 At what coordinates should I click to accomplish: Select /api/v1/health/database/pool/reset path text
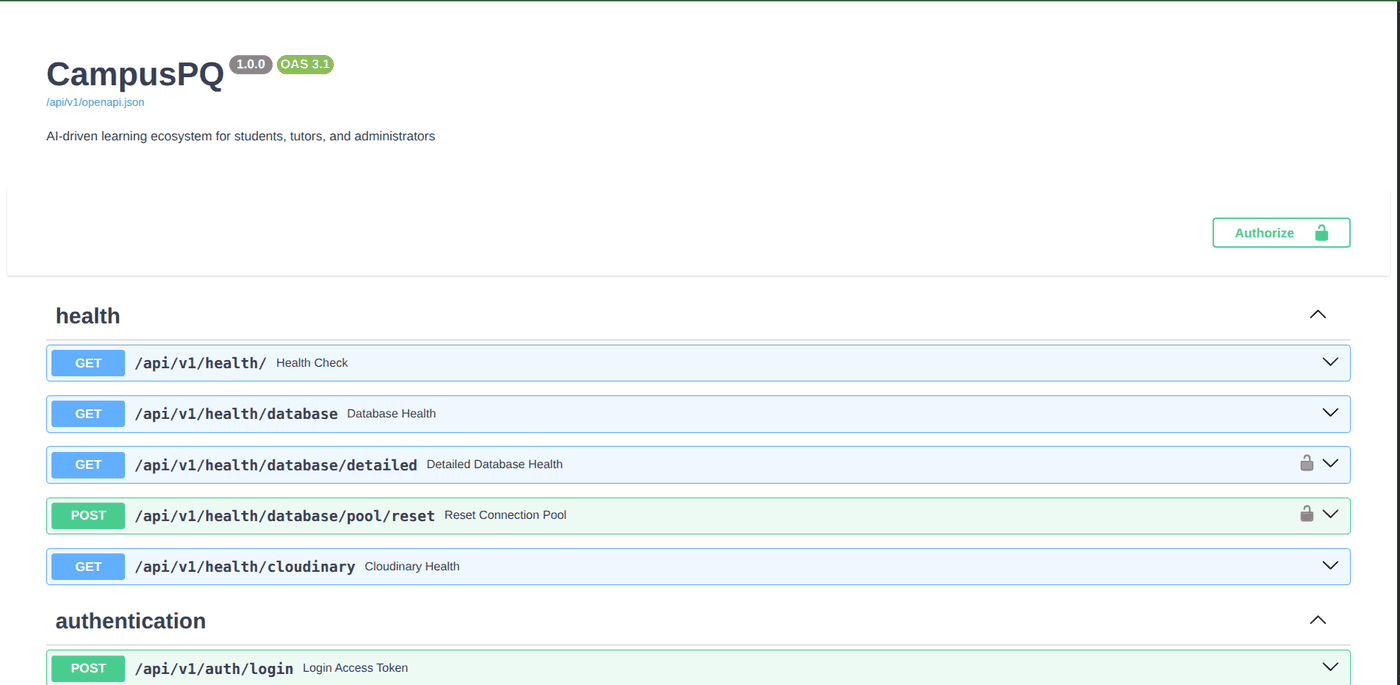coord(285,516)
